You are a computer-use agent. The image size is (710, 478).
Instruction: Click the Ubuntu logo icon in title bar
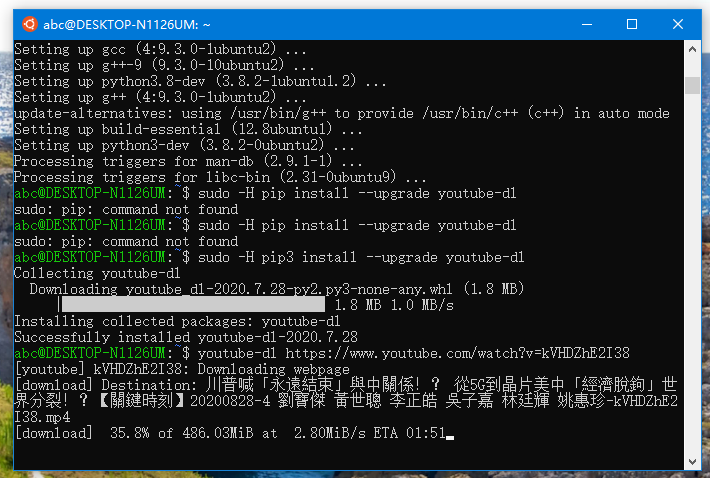30,24
